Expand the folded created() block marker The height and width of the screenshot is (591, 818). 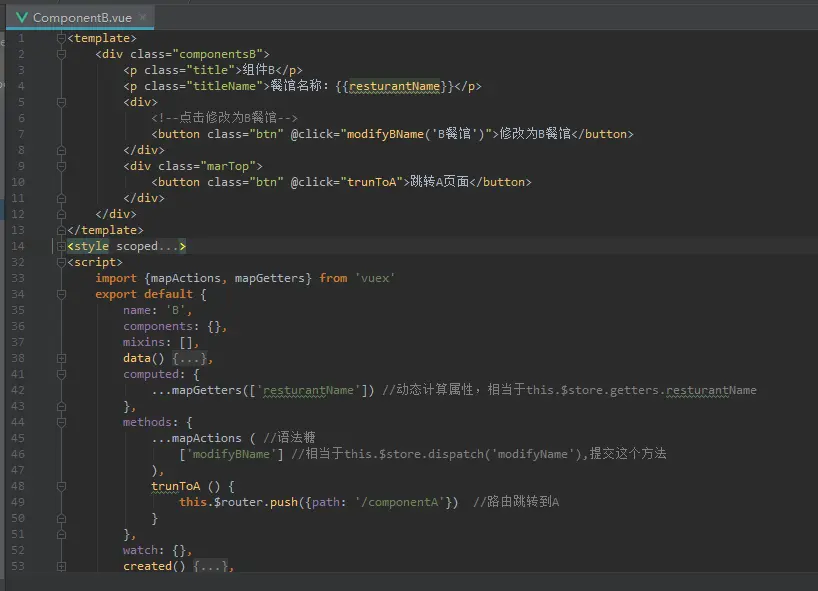tap(61, 566)
